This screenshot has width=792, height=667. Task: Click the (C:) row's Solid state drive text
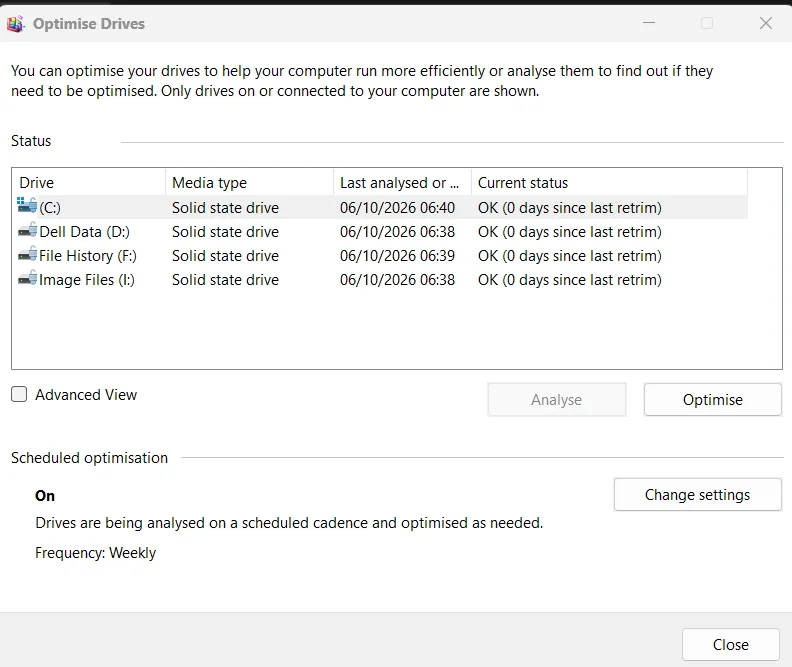pos(225,208)
